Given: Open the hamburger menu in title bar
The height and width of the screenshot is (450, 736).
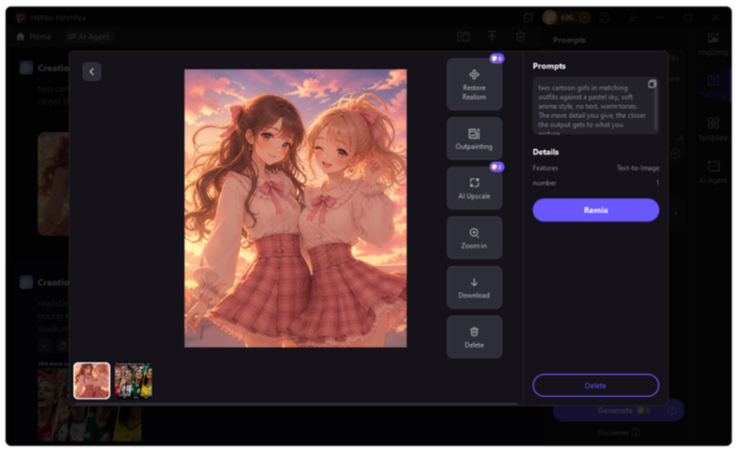Looking at the screenshot, I should pos(632,18).
